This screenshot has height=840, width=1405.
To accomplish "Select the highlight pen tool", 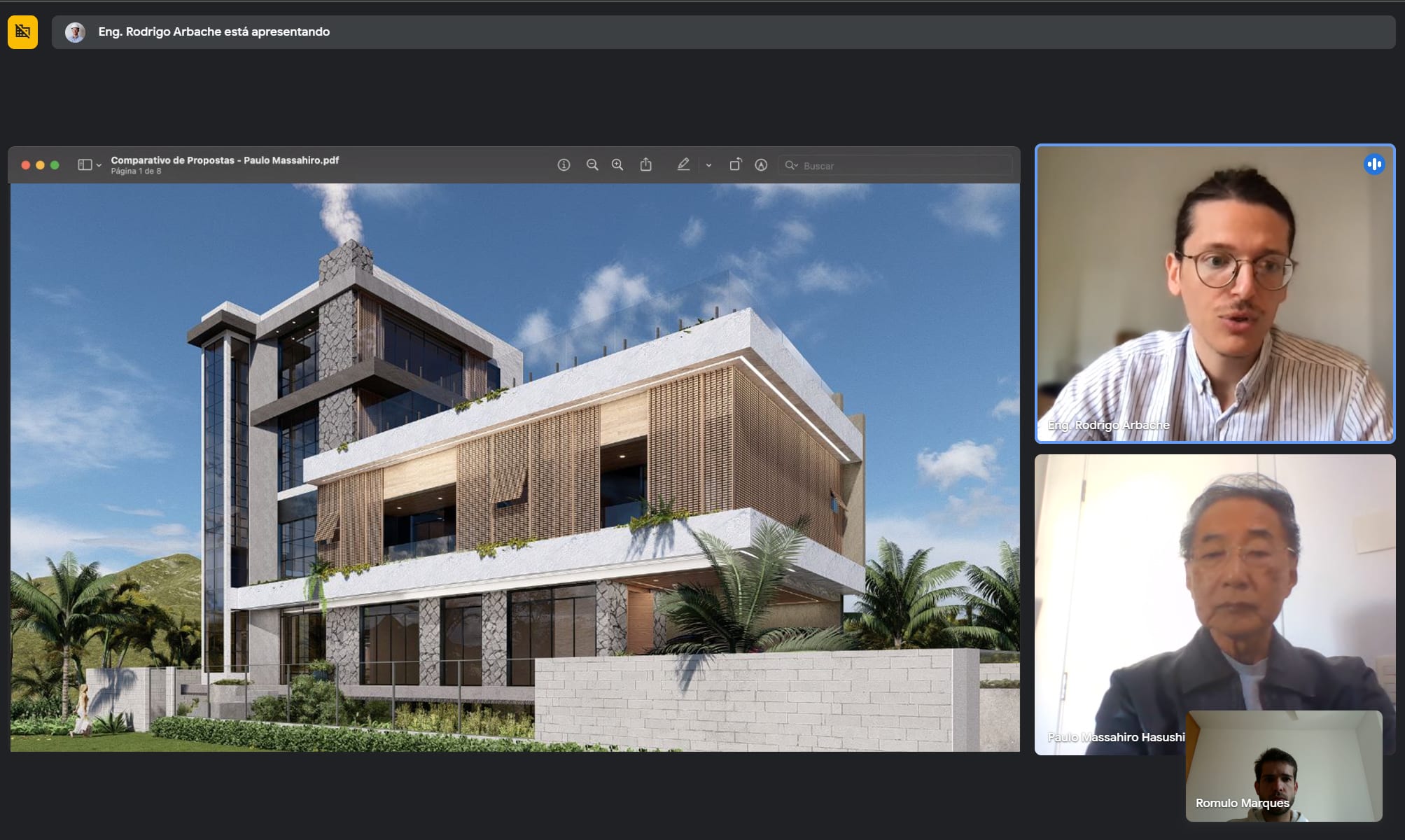I will click(683, 165).
